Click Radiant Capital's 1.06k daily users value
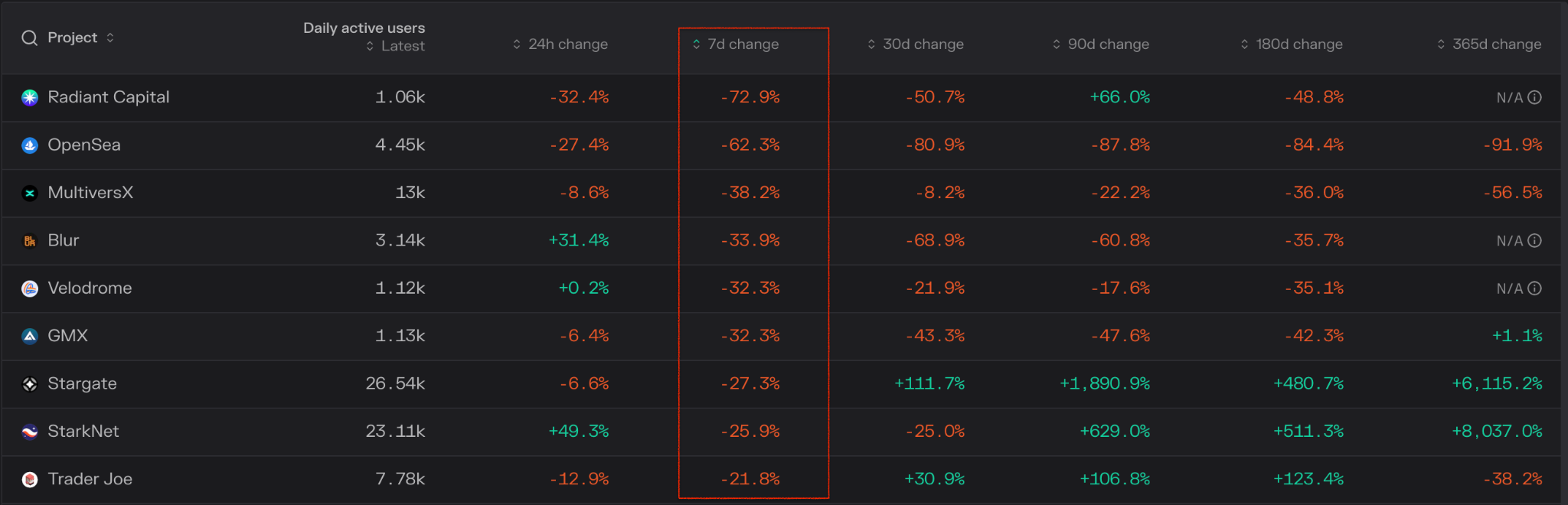 coord(400,97)
